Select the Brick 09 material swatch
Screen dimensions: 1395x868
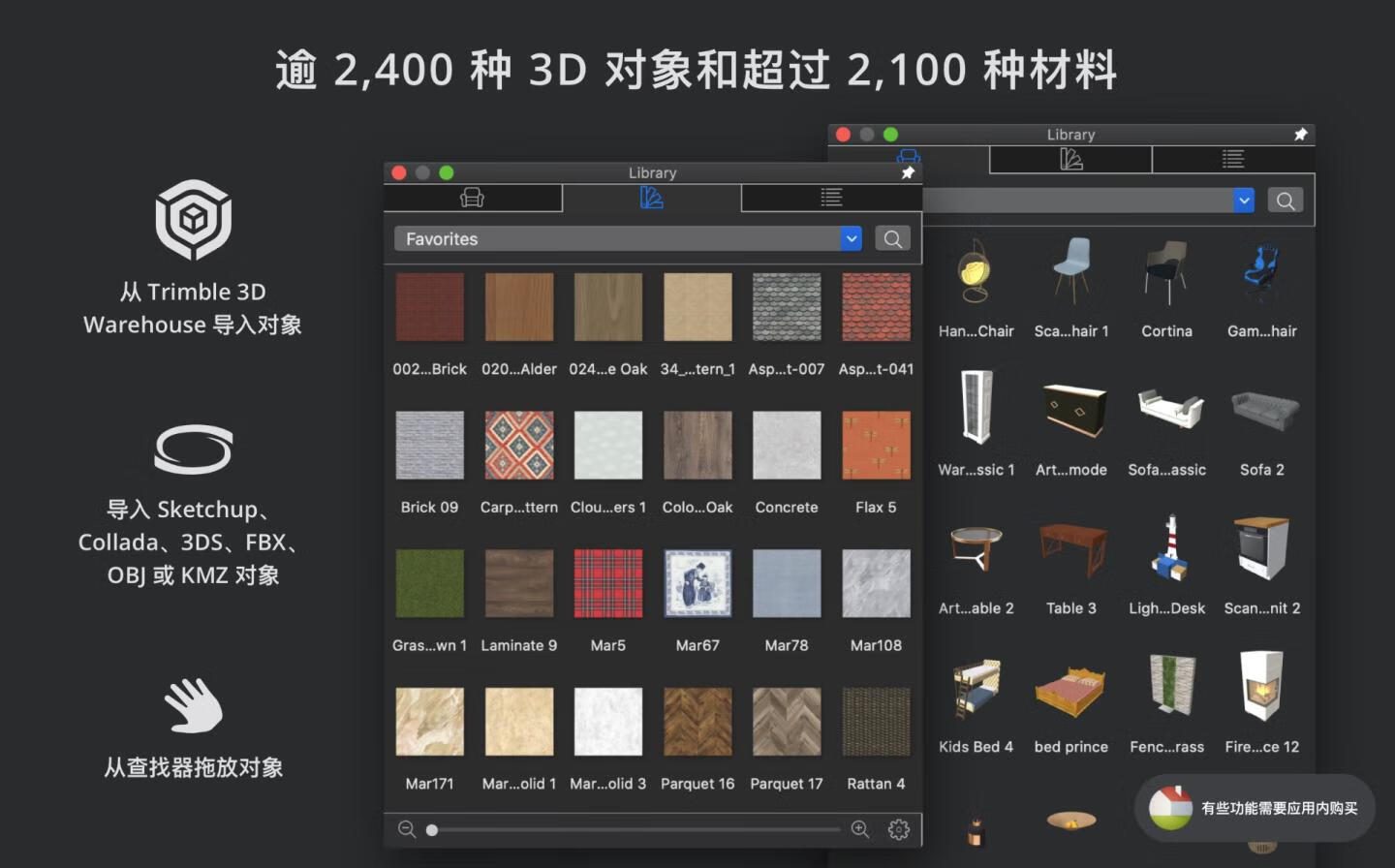click(429, 446)
